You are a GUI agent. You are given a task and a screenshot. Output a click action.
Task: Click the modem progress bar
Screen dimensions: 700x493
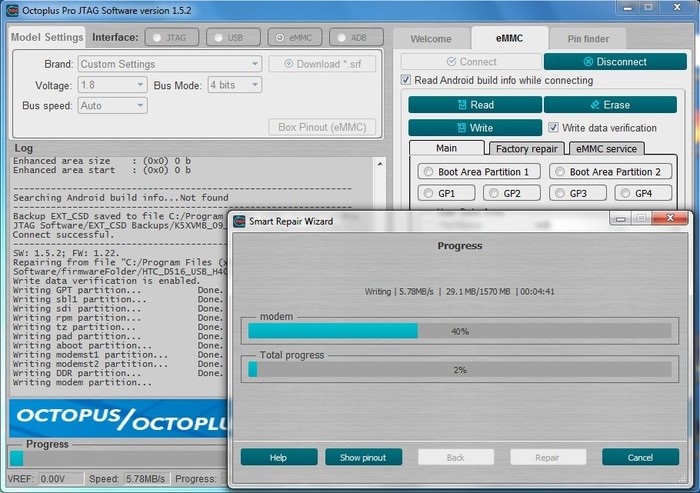459,331
